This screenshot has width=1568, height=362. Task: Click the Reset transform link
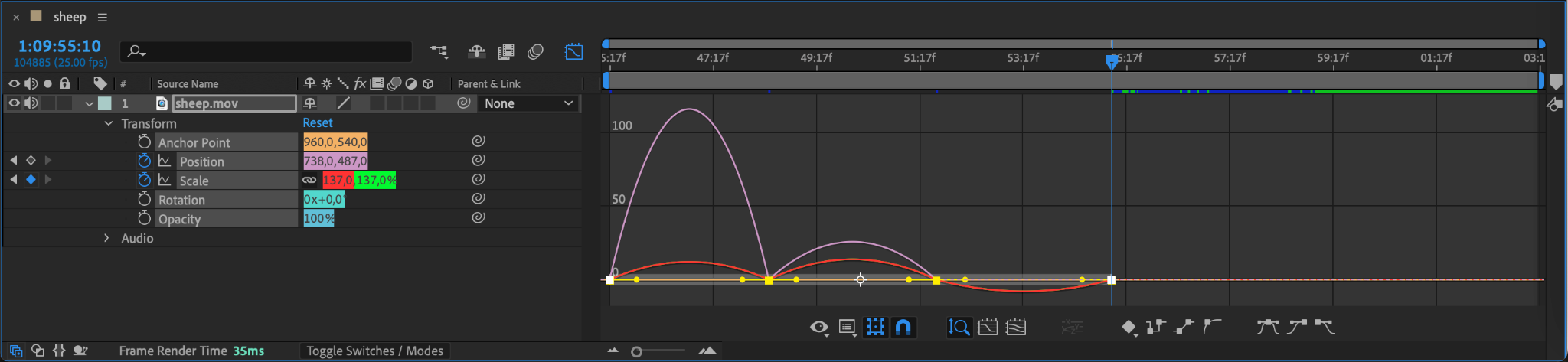click(318, 122)
